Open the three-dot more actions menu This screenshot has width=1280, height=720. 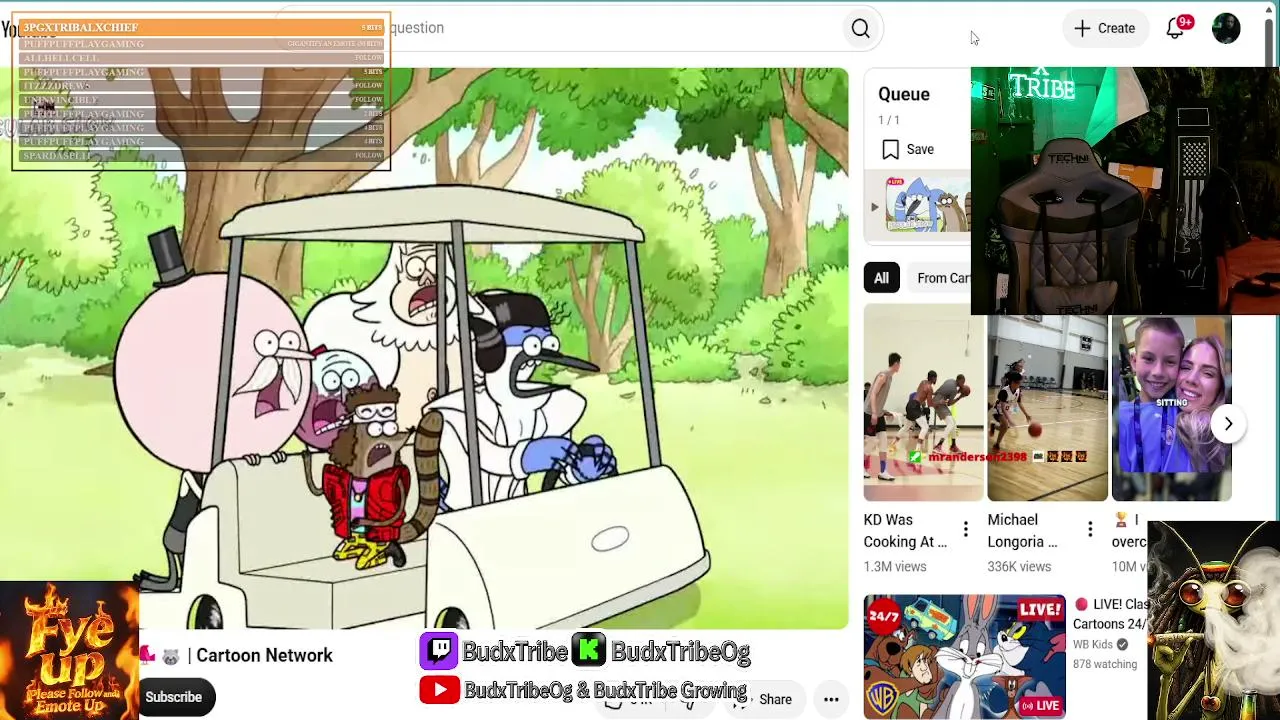pos(831,700)
